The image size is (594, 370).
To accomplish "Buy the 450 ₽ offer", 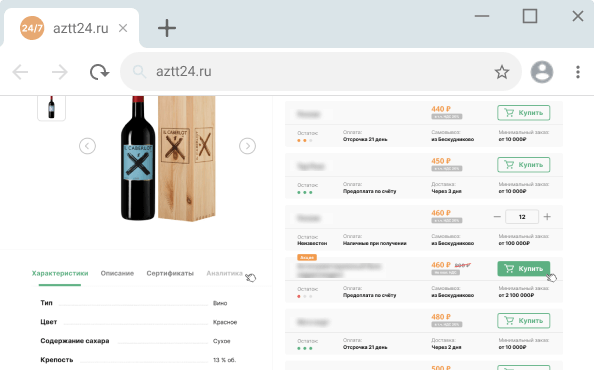I will point(524,165).
